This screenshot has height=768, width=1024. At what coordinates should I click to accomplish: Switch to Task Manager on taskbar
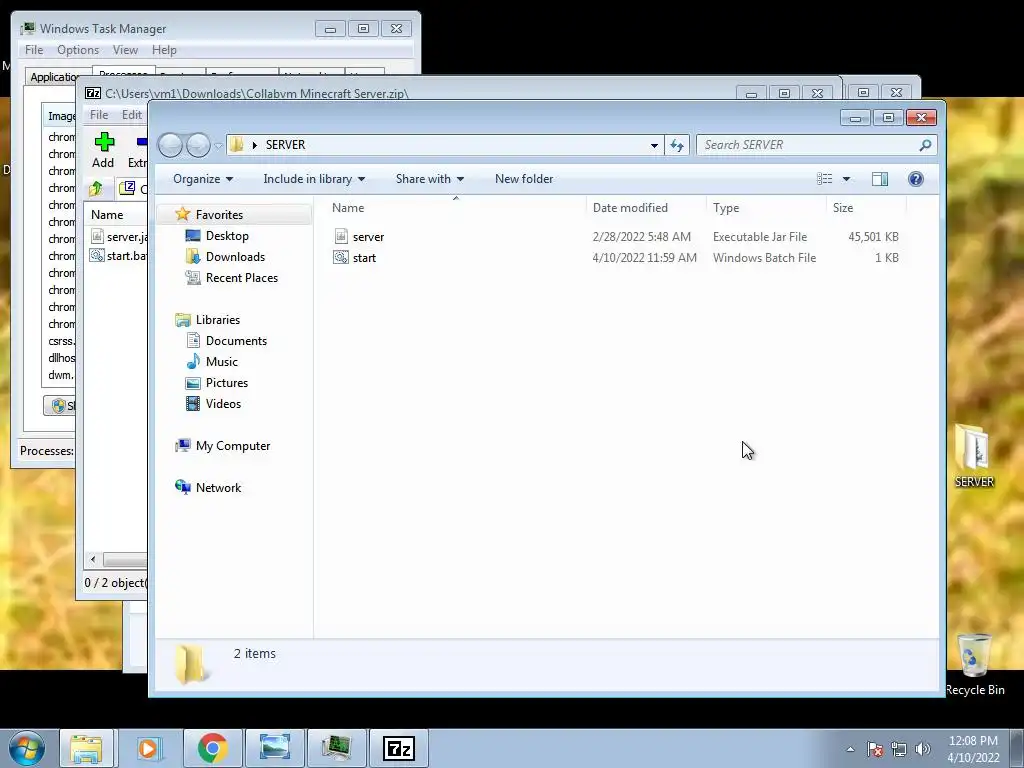336,748
